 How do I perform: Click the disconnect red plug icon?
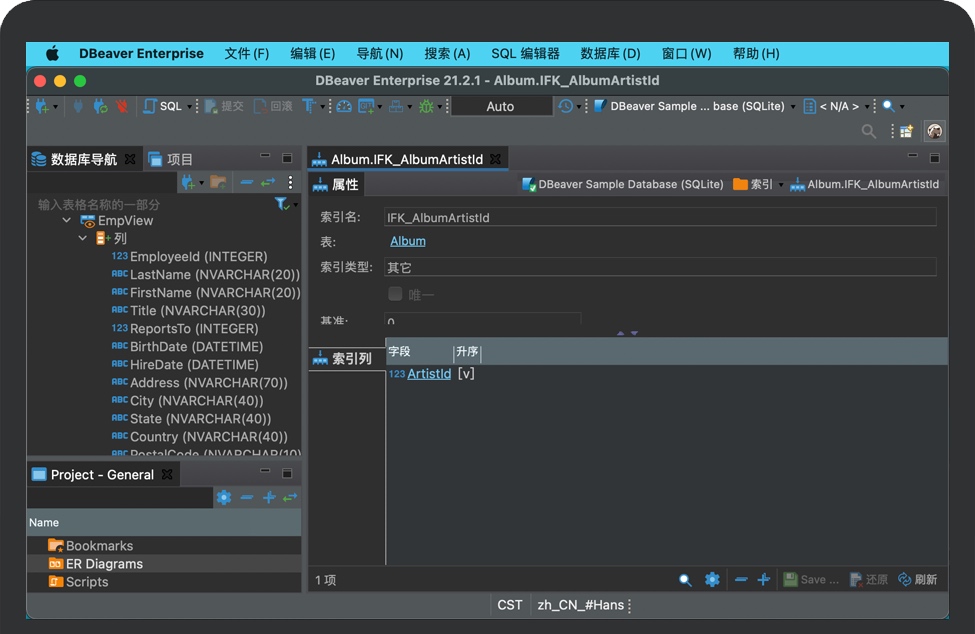tap(122, 106)
